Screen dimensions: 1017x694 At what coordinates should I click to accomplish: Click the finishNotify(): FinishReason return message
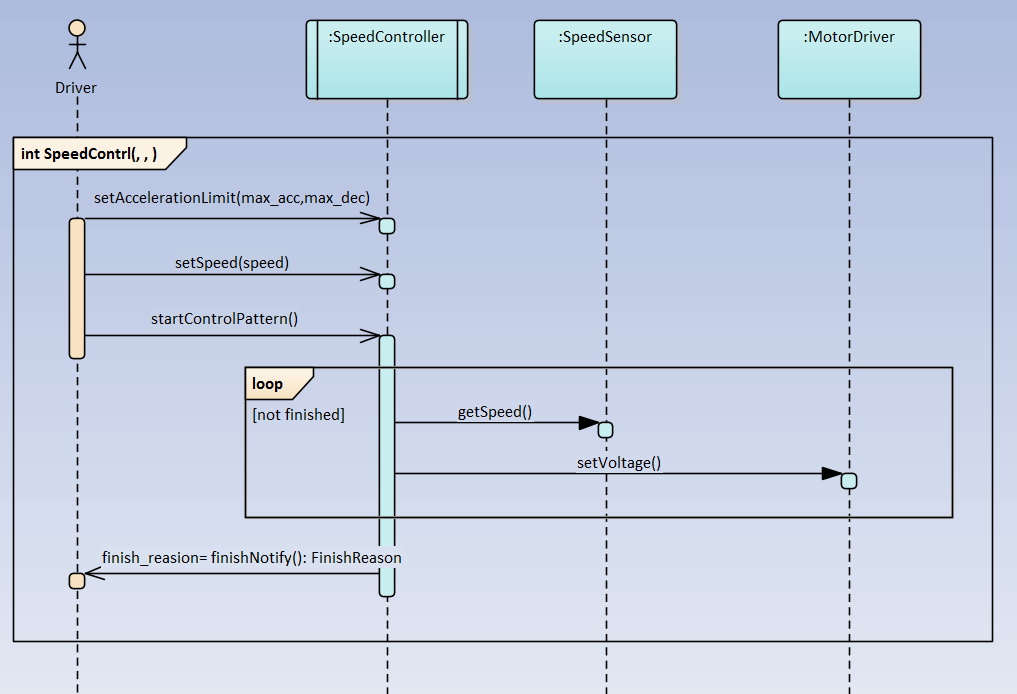tap(252, 558)
